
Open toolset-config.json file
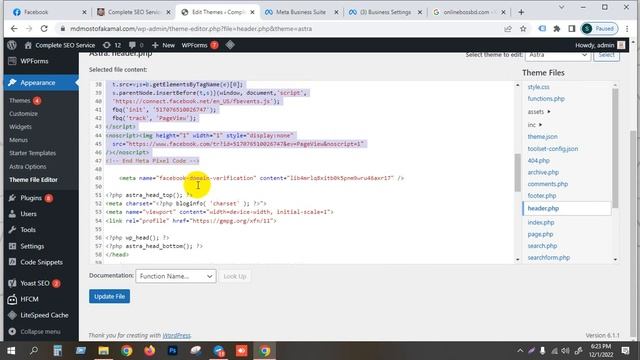553,149
